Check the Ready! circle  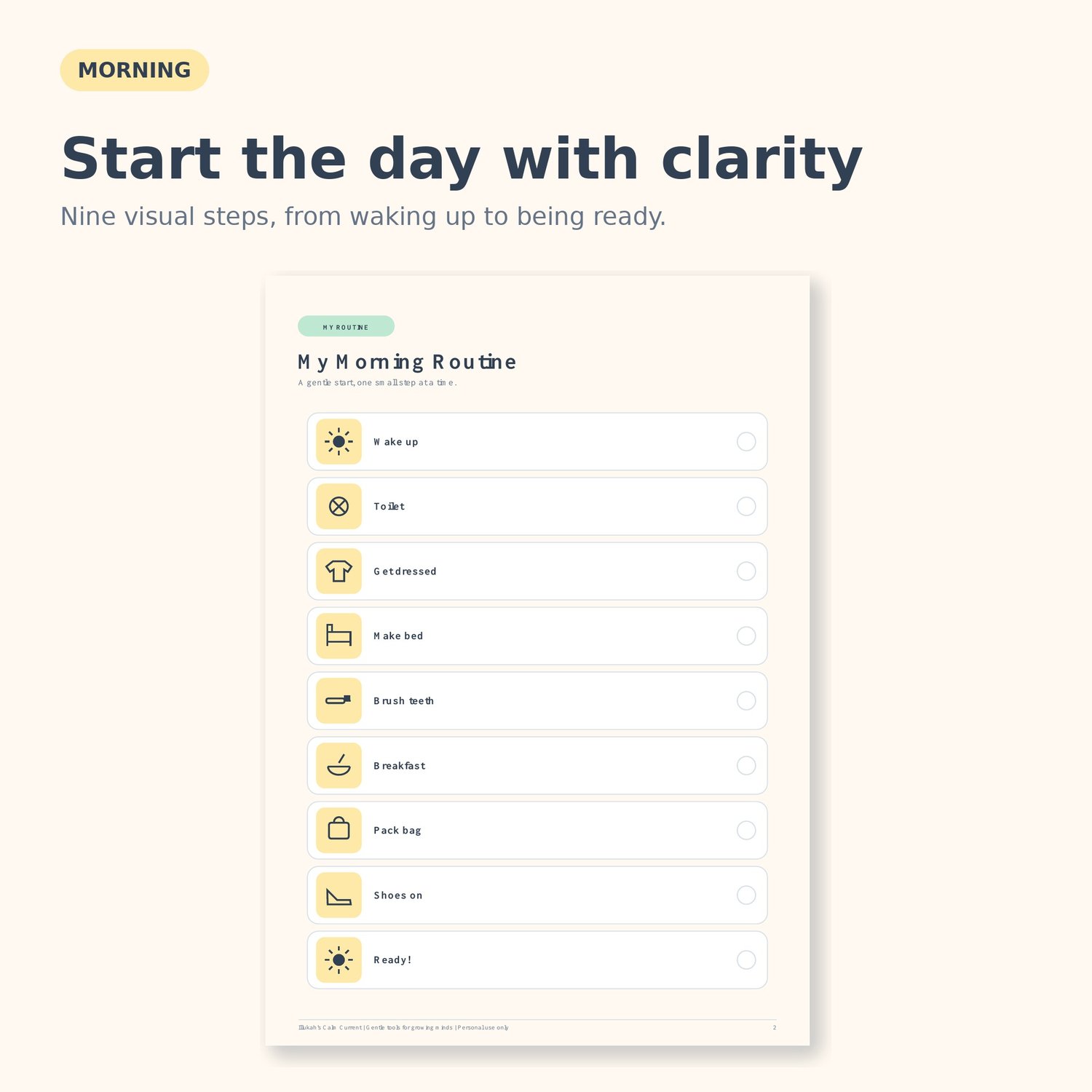pos(746,960)
